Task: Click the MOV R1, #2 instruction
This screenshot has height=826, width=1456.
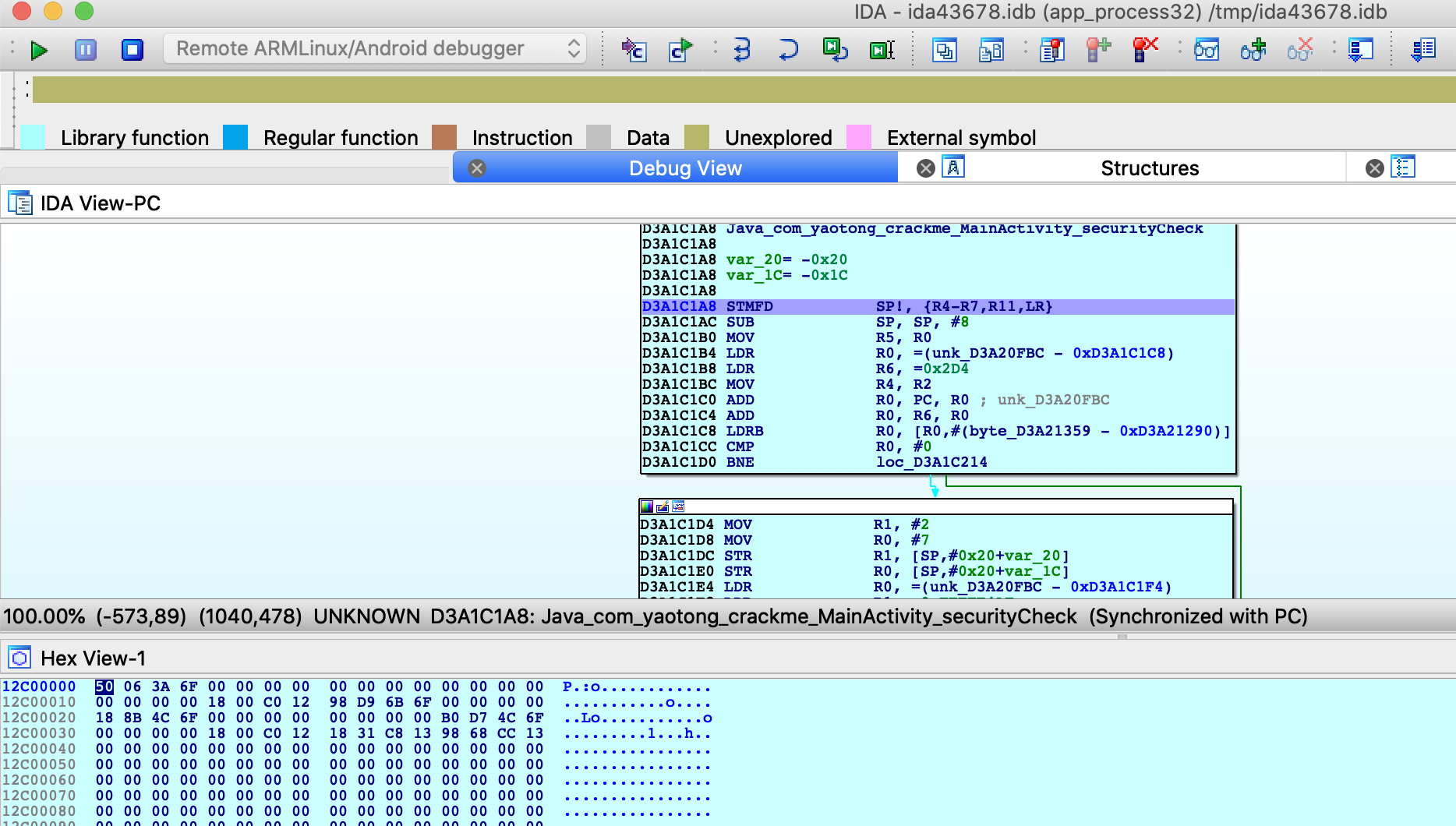Action: click(785, 524)
